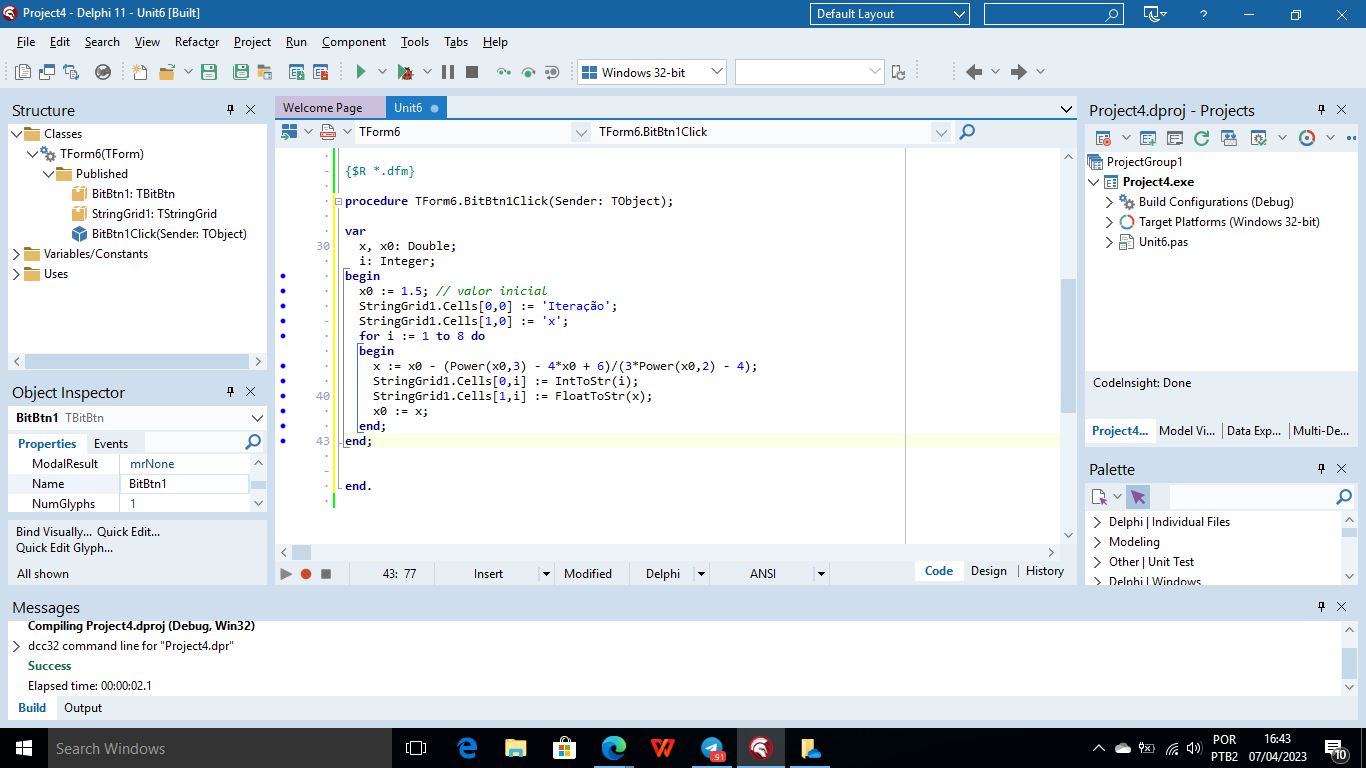Open the Model Vi... tab in Projects panel
This screenshot has width=1366, height=768.
pyautogui.click(x=1187, y=431)
